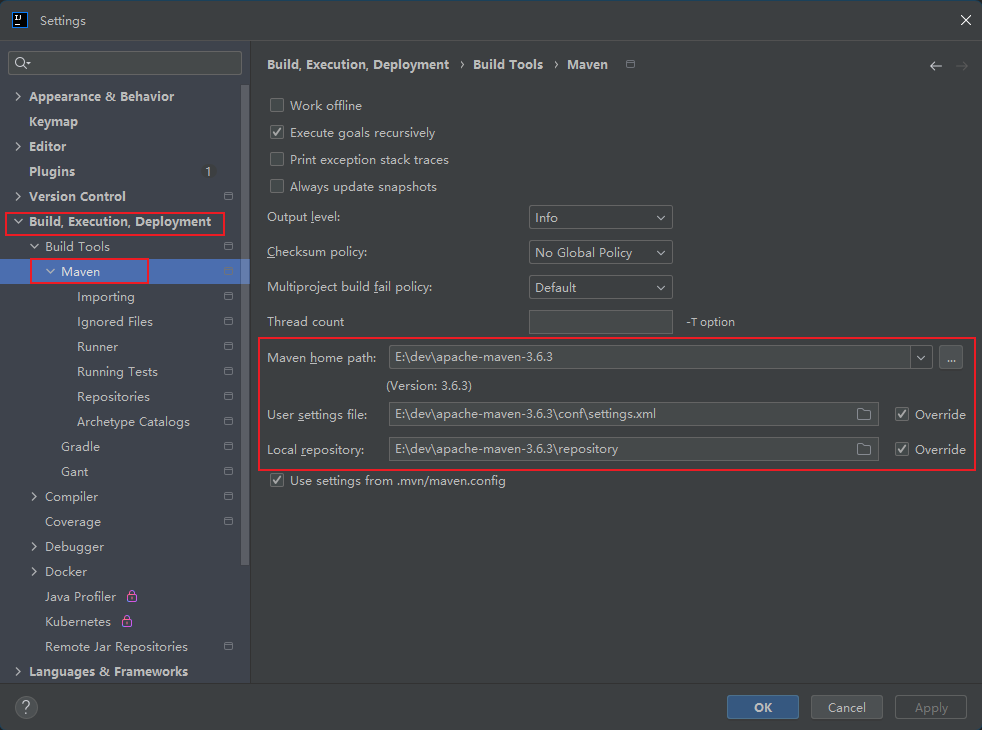Uncheck Override next to Local repository
This screenshot has height=730, width=982.
(901, 449)
